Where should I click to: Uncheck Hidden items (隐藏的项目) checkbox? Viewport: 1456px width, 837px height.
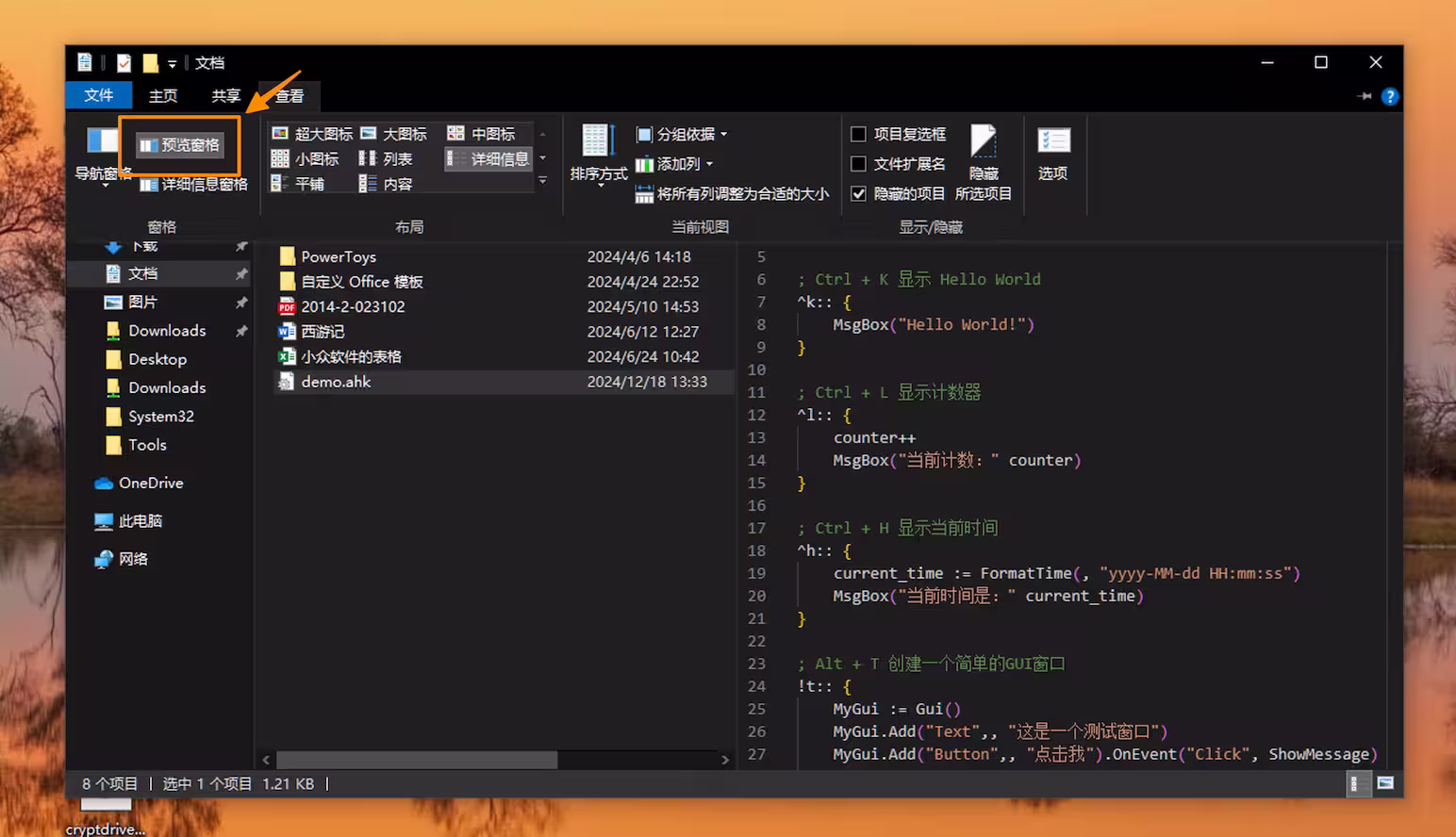click(859, 193)
